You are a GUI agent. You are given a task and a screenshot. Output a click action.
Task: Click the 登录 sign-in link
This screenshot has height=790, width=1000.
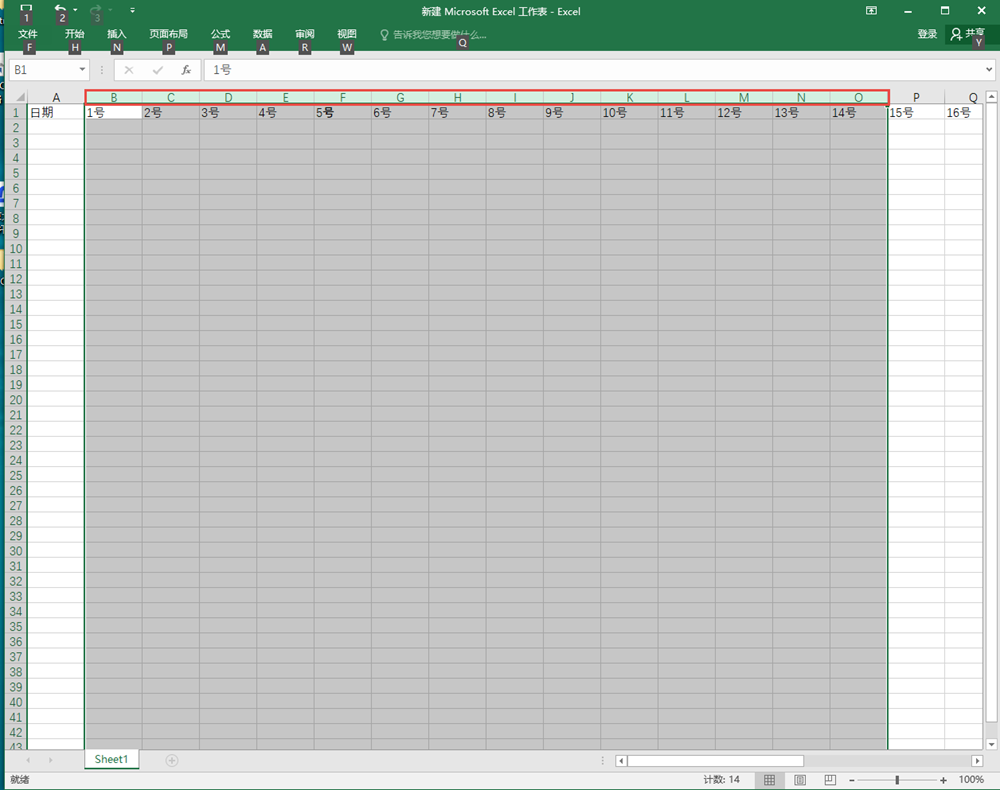click(927, 34)
